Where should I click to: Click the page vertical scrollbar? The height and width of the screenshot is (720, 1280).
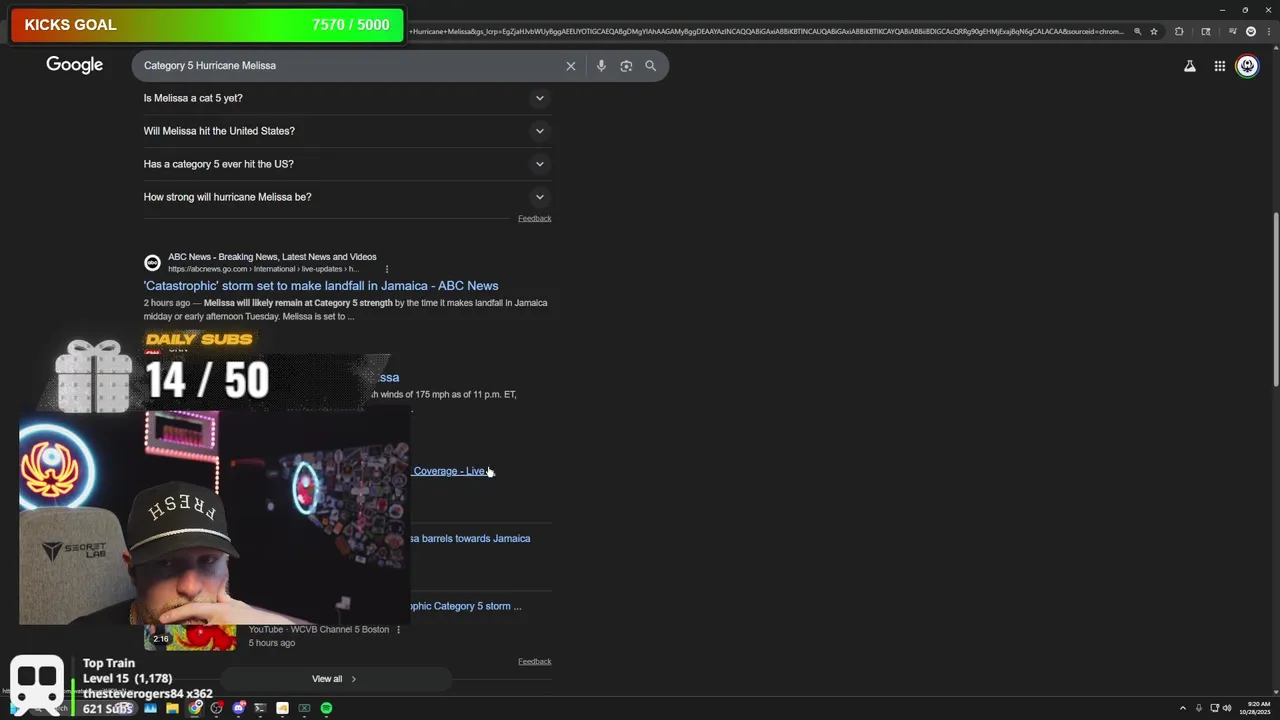click(x=1275, y=300)
